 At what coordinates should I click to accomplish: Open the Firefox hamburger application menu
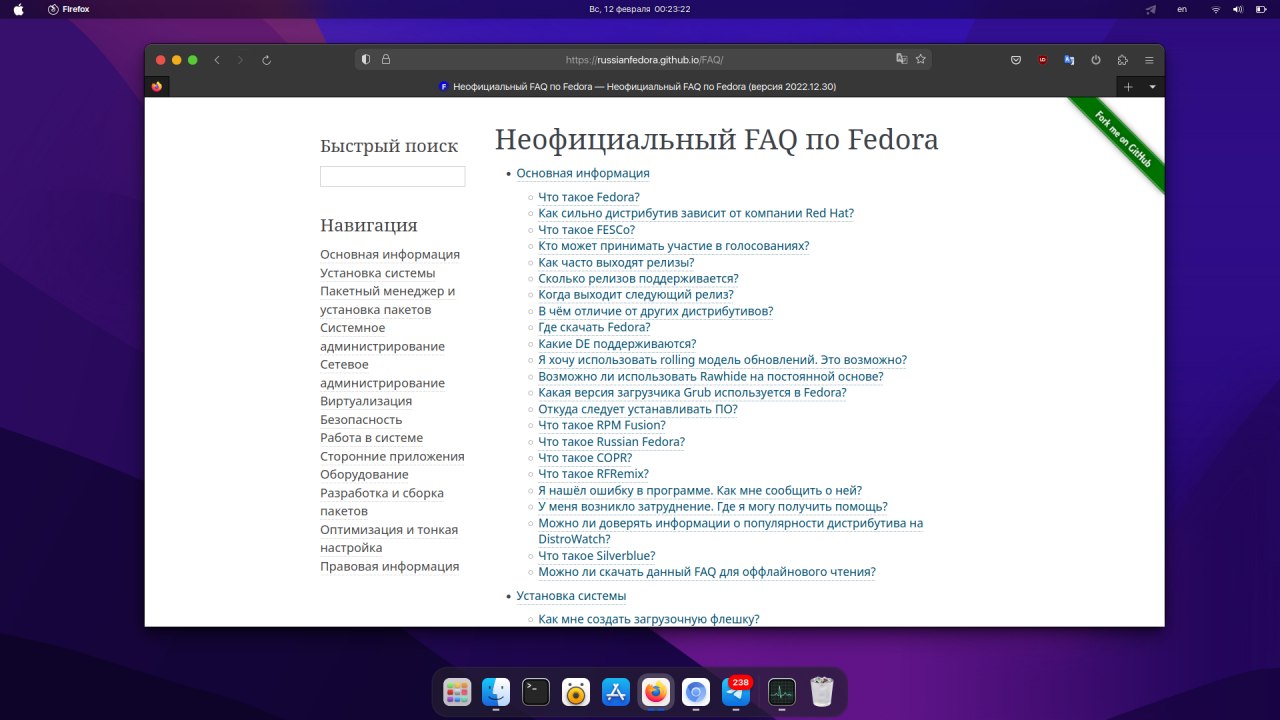click(x=1149, y=60)
